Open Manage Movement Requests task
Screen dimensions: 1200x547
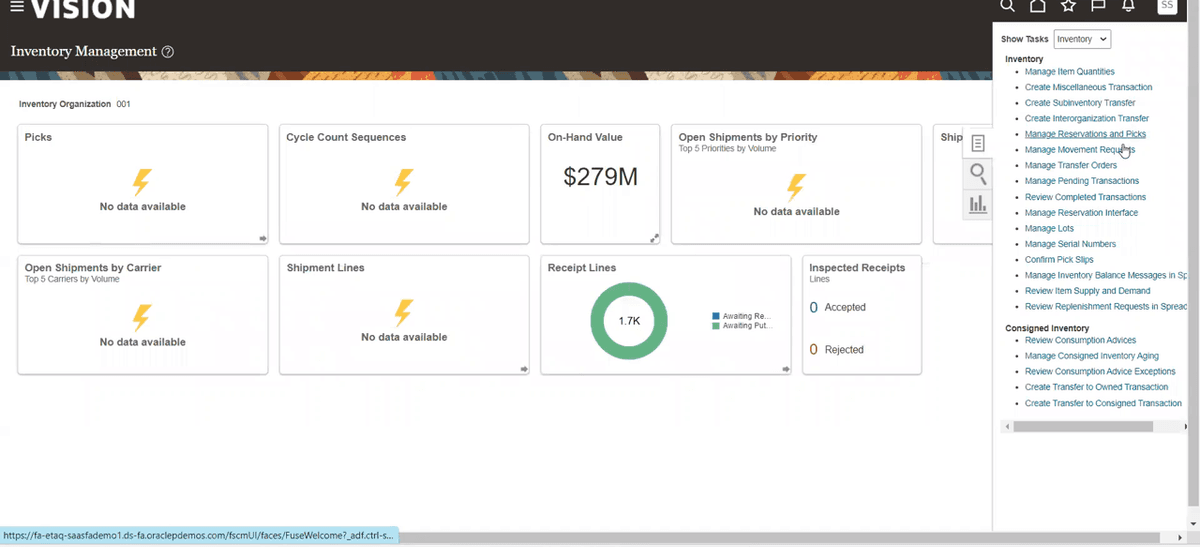pos(1080,150)
